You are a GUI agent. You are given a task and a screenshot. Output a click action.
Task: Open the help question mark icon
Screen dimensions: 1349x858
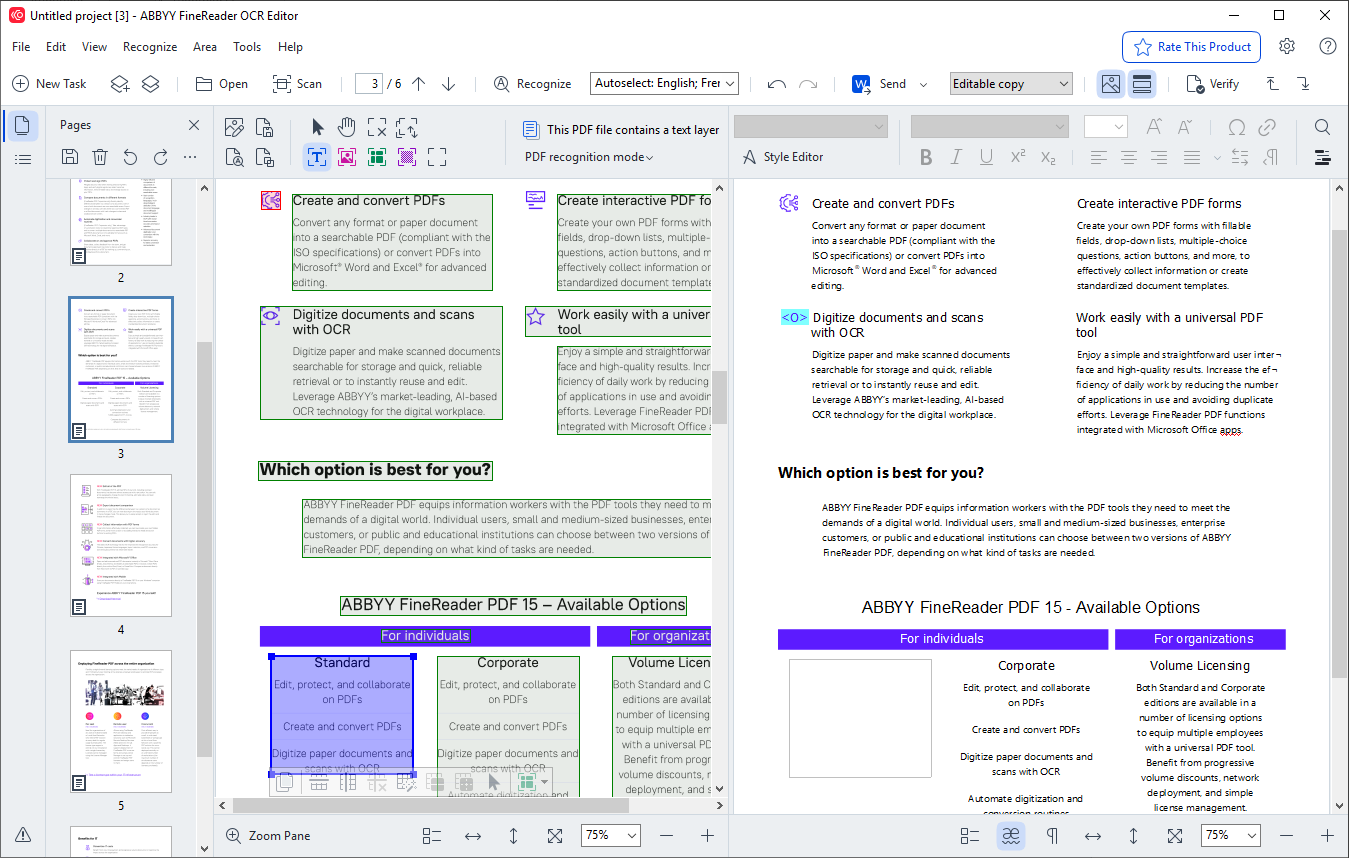pyautogui.click(x=1328, y=46)
